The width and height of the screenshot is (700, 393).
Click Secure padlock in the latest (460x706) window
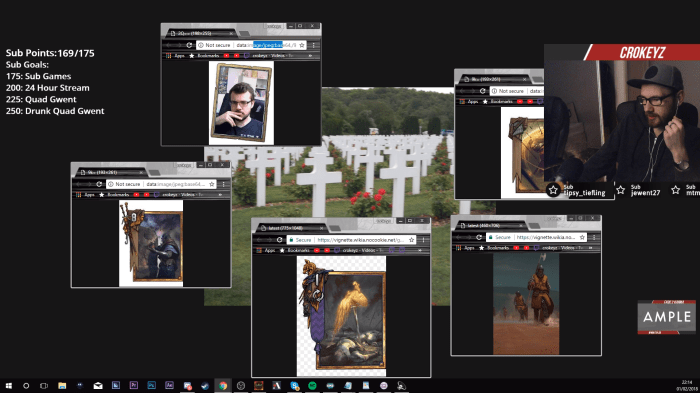(491, 237)
